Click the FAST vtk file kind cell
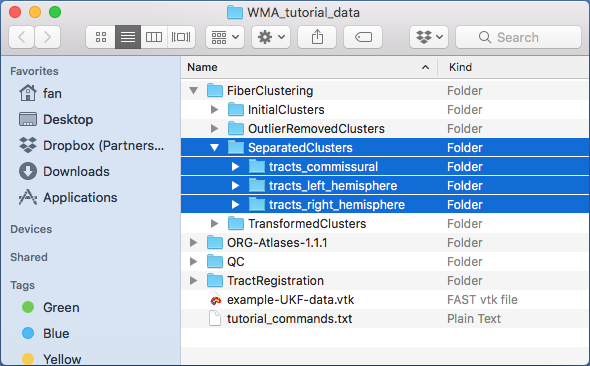The height and width of the screenshot is (366, 590). [x=482, y=300]
